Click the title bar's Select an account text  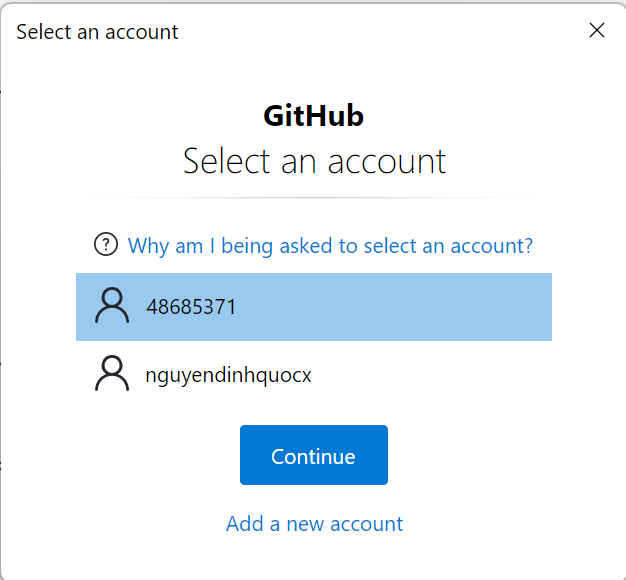[x=97, y=32]
